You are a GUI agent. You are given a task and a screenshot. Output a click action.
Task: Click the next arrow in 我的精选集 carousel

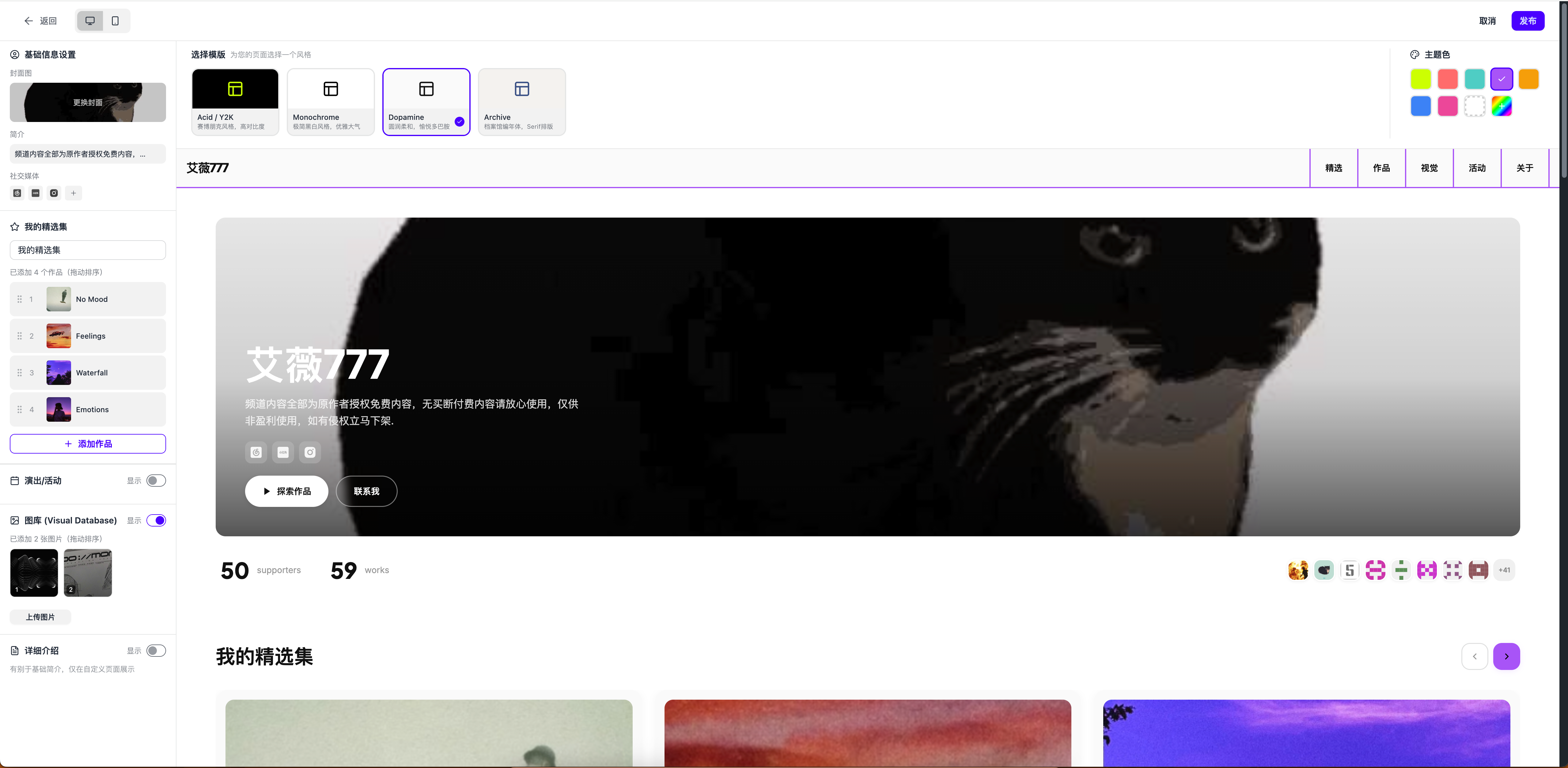(x=1506, y=656)
